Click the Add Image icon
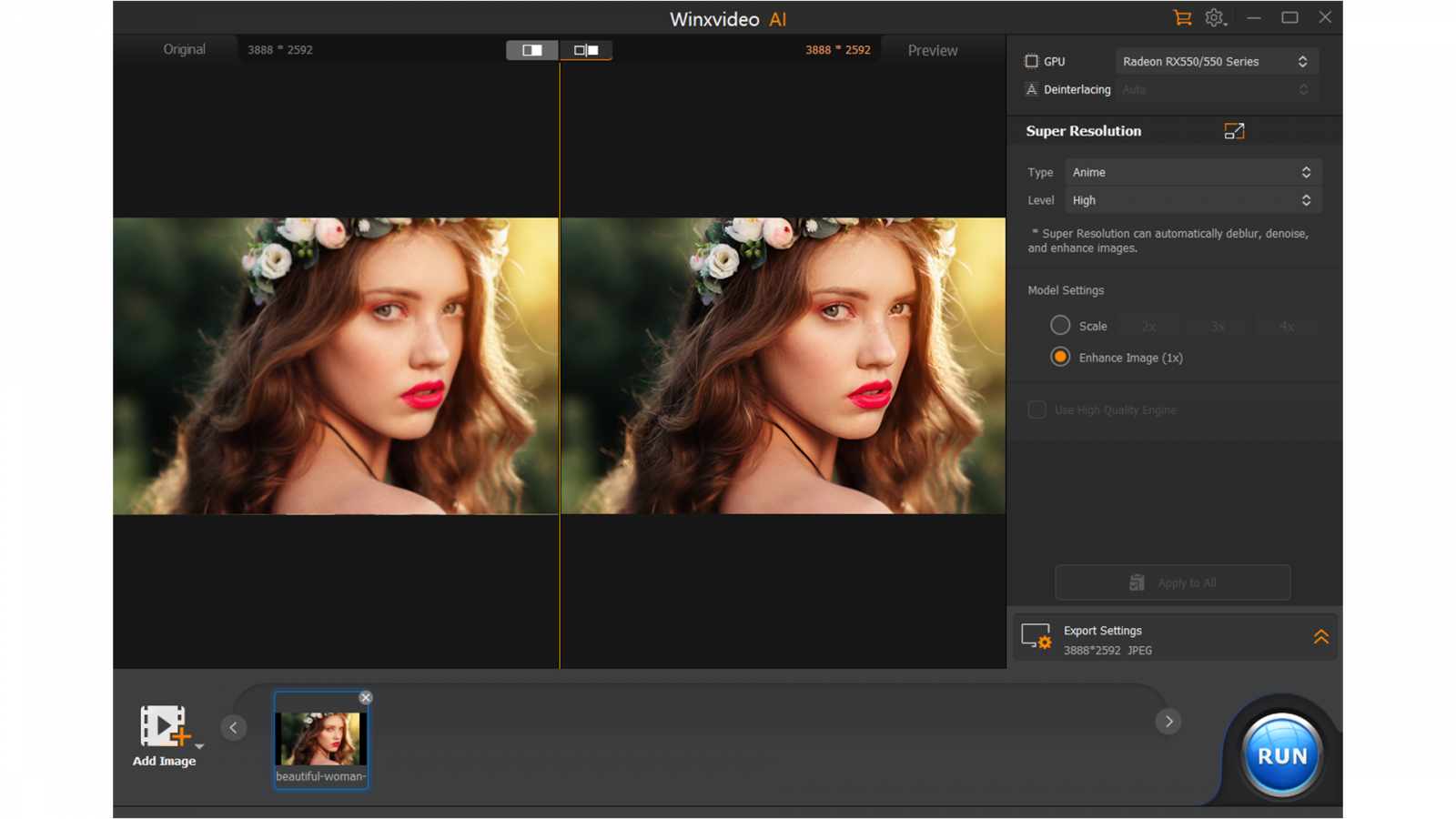The width and height of the screenshot is (1456, 819). [x=164, y=727]
